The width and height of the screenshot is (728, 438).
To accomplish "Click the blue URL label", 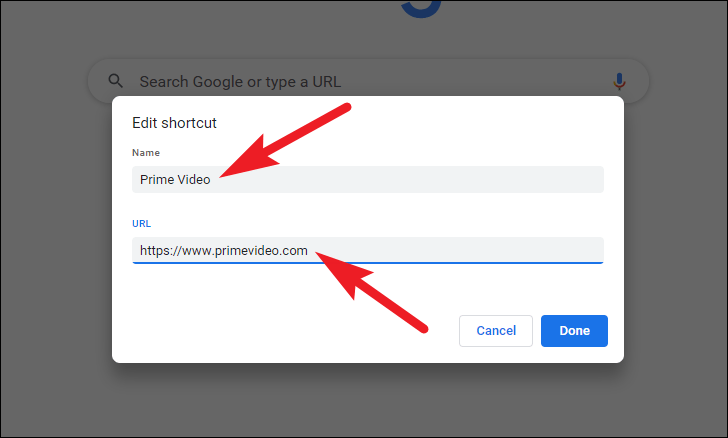I will click(141, 223).
